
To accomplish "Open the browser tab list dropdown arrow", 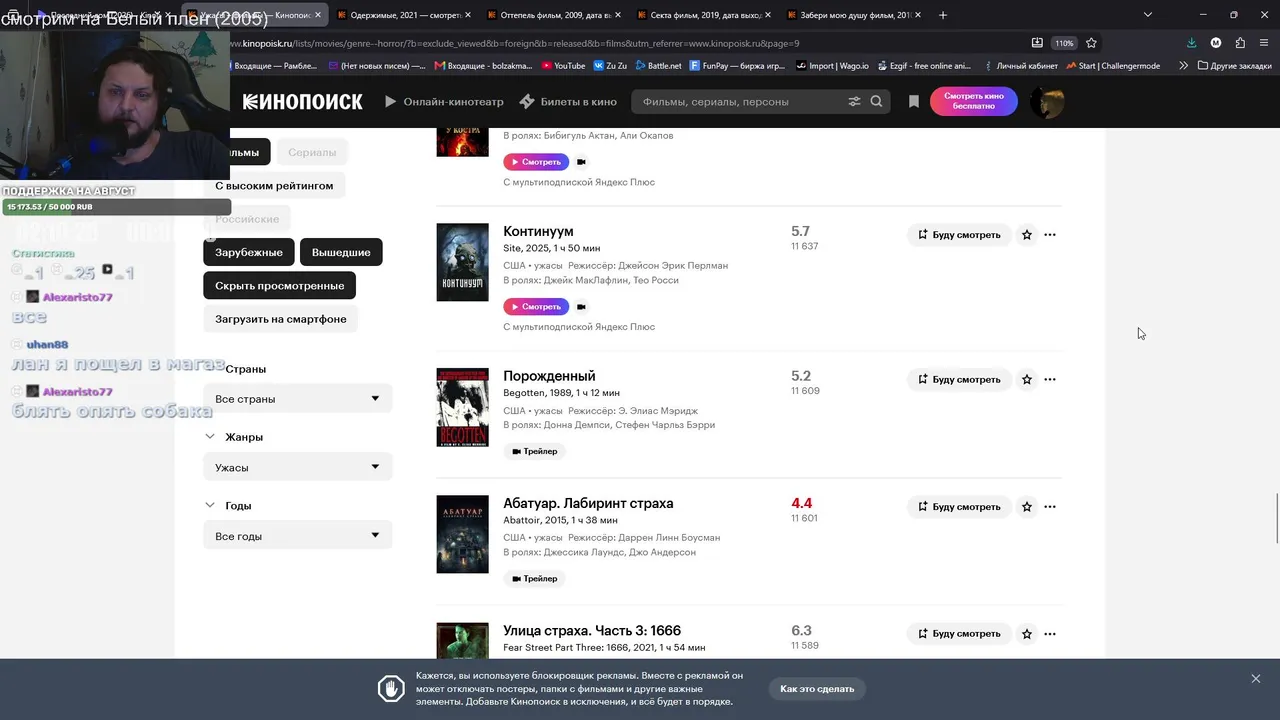I will 1148,15.
